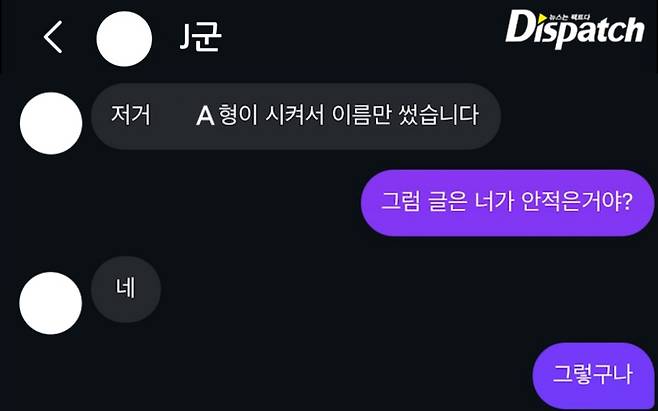
Task: Select the purple bubble 그렇구나
Action: [x=593, y=375]
